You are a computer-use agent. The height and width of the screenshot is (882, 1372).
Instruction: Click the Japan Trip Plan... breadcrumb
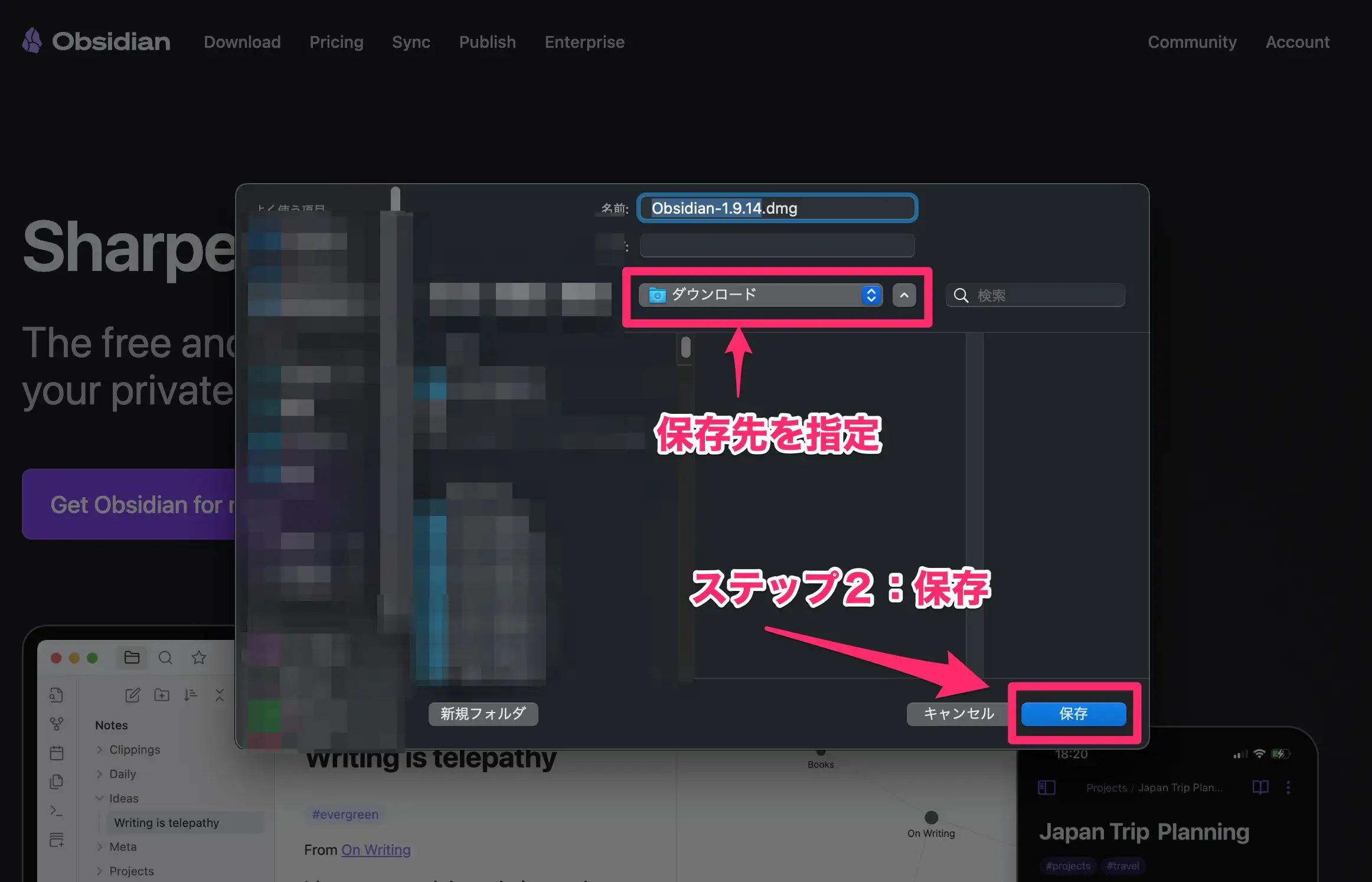coord(1180,788)
